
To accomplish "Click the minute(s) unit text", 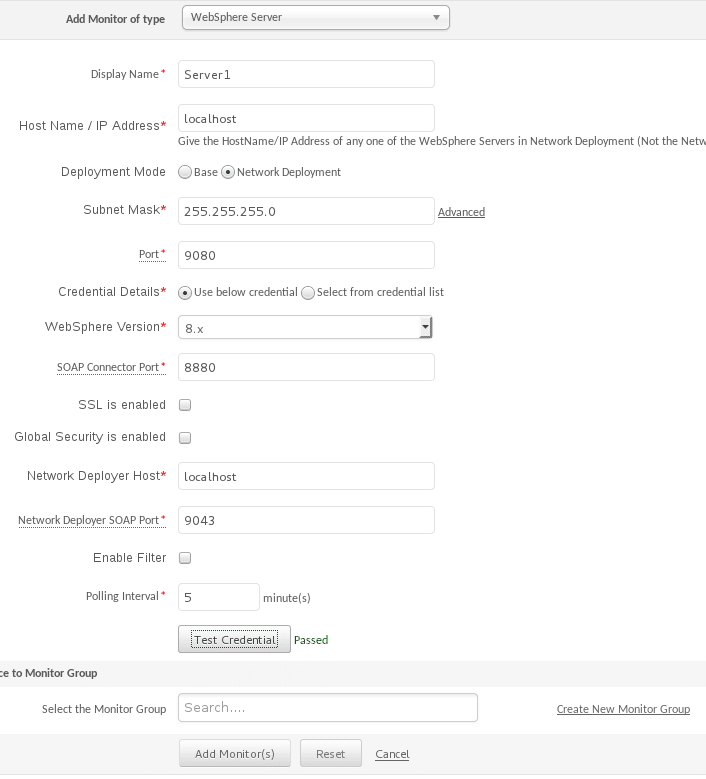I will coord(287,598).
